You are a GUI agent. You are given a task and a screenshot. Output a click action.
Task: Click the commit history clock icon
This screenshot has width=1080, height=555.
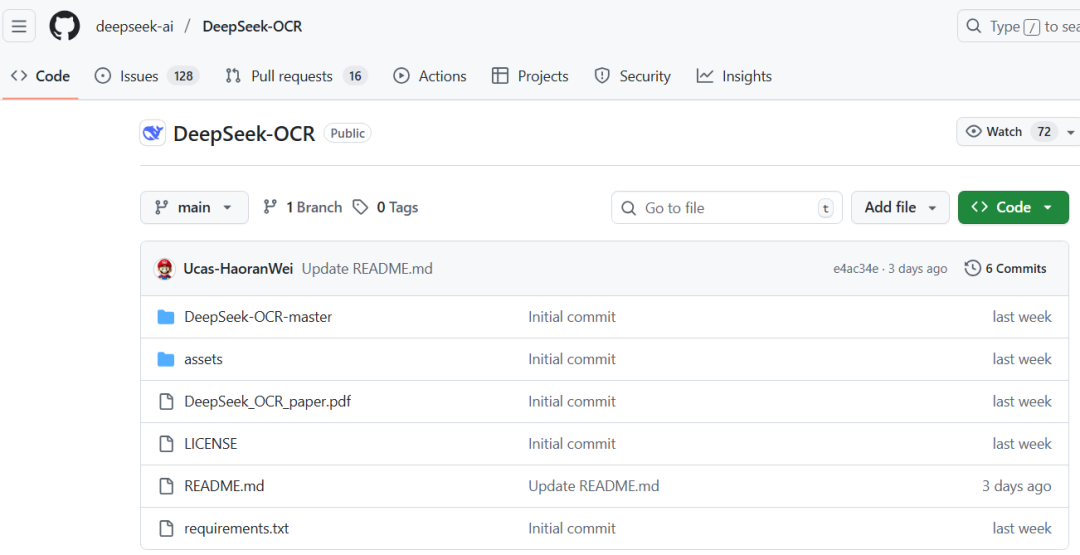click(972, 268)
